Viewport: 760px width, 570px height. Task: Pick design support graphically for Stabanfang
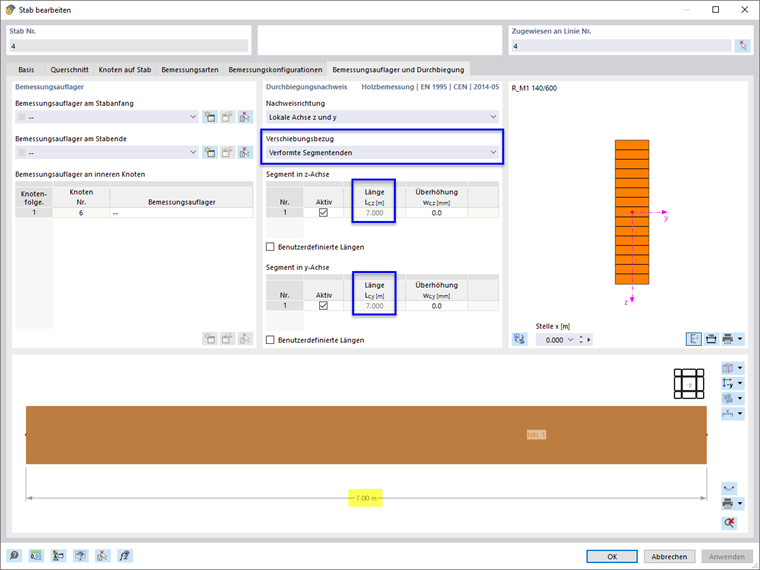point(245,117)
